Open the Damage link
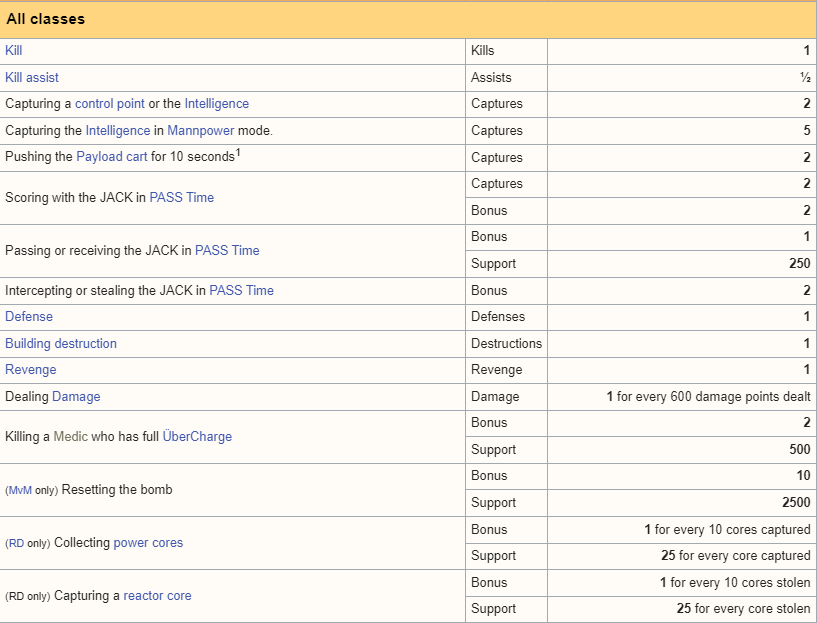This screenshot has height=623, width=817. (76, 397)
